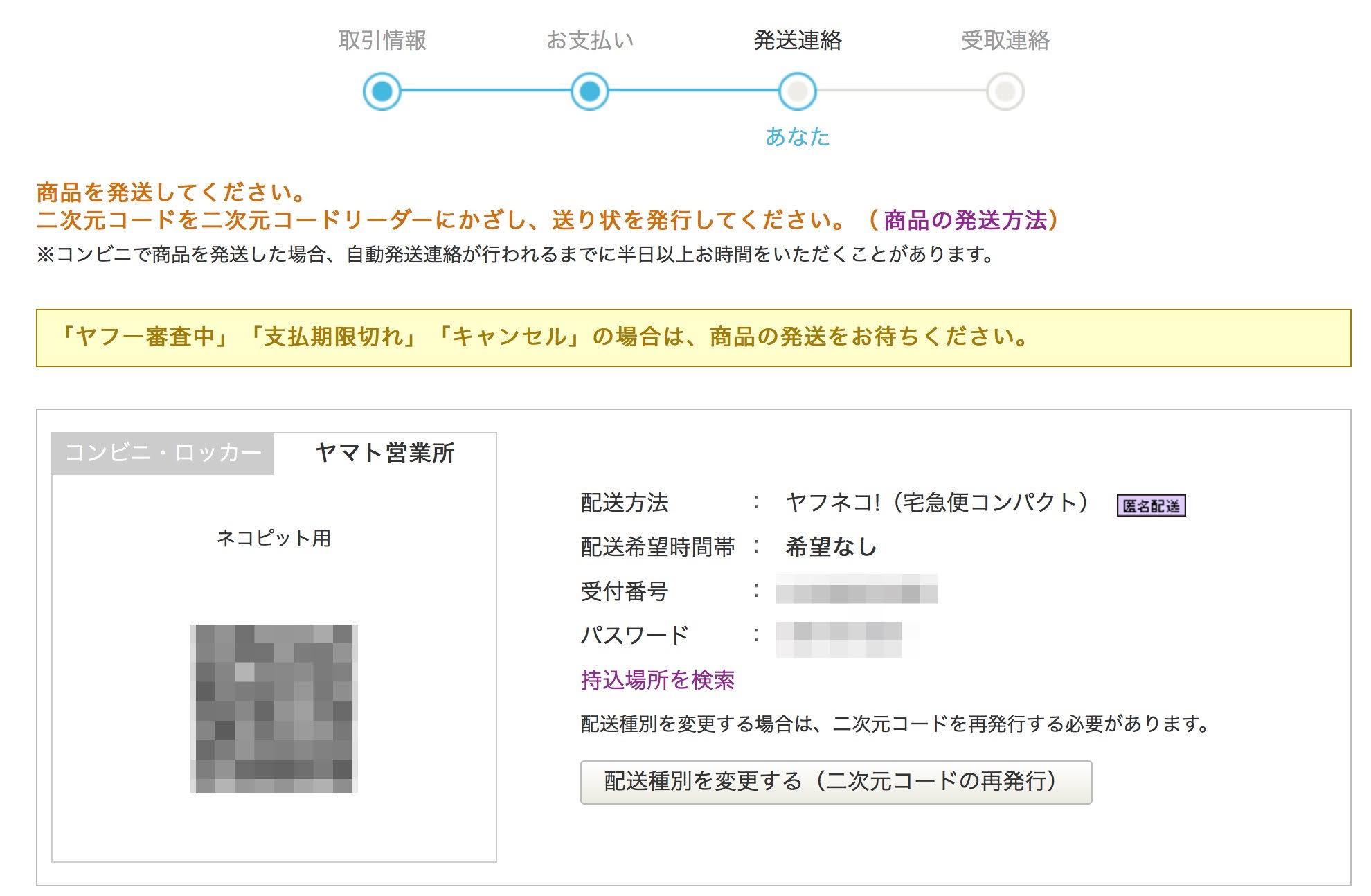Screen dimensions: 1371x896
Task: Click the 二次元コードを二次元コードリーダーにかざし instruction
Action: (442, 220)
